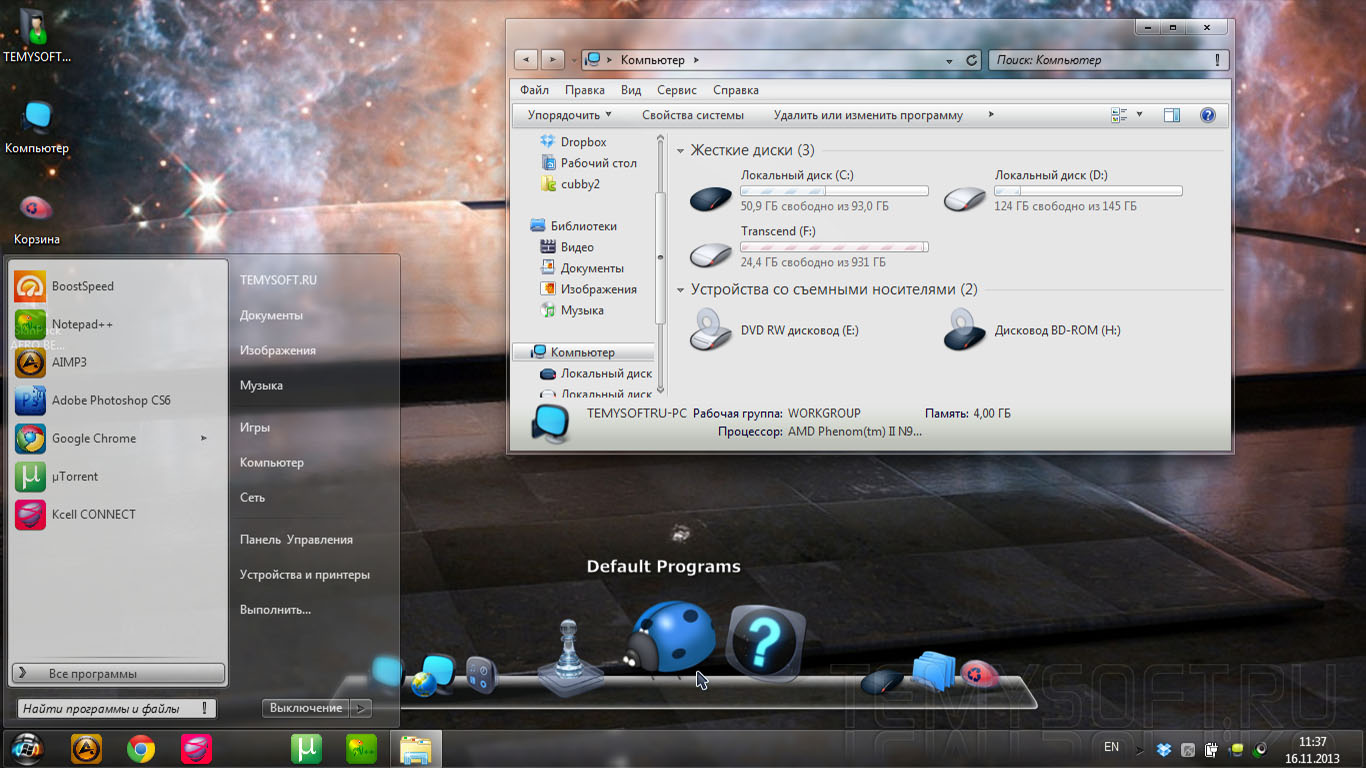Click the chess pawn icon in dock
1366x768 pixels.
(x=570, y=657)
